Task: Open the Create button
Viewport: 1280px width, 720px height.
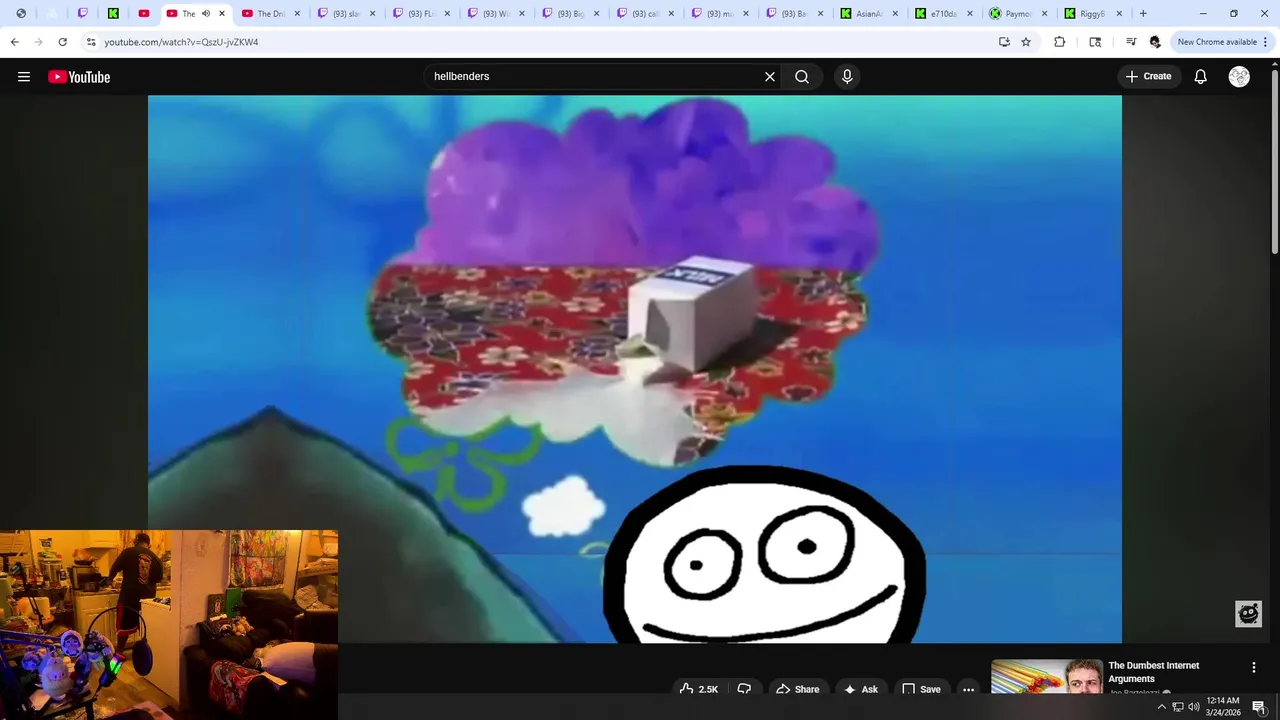Action: [x=1148, y=77]
